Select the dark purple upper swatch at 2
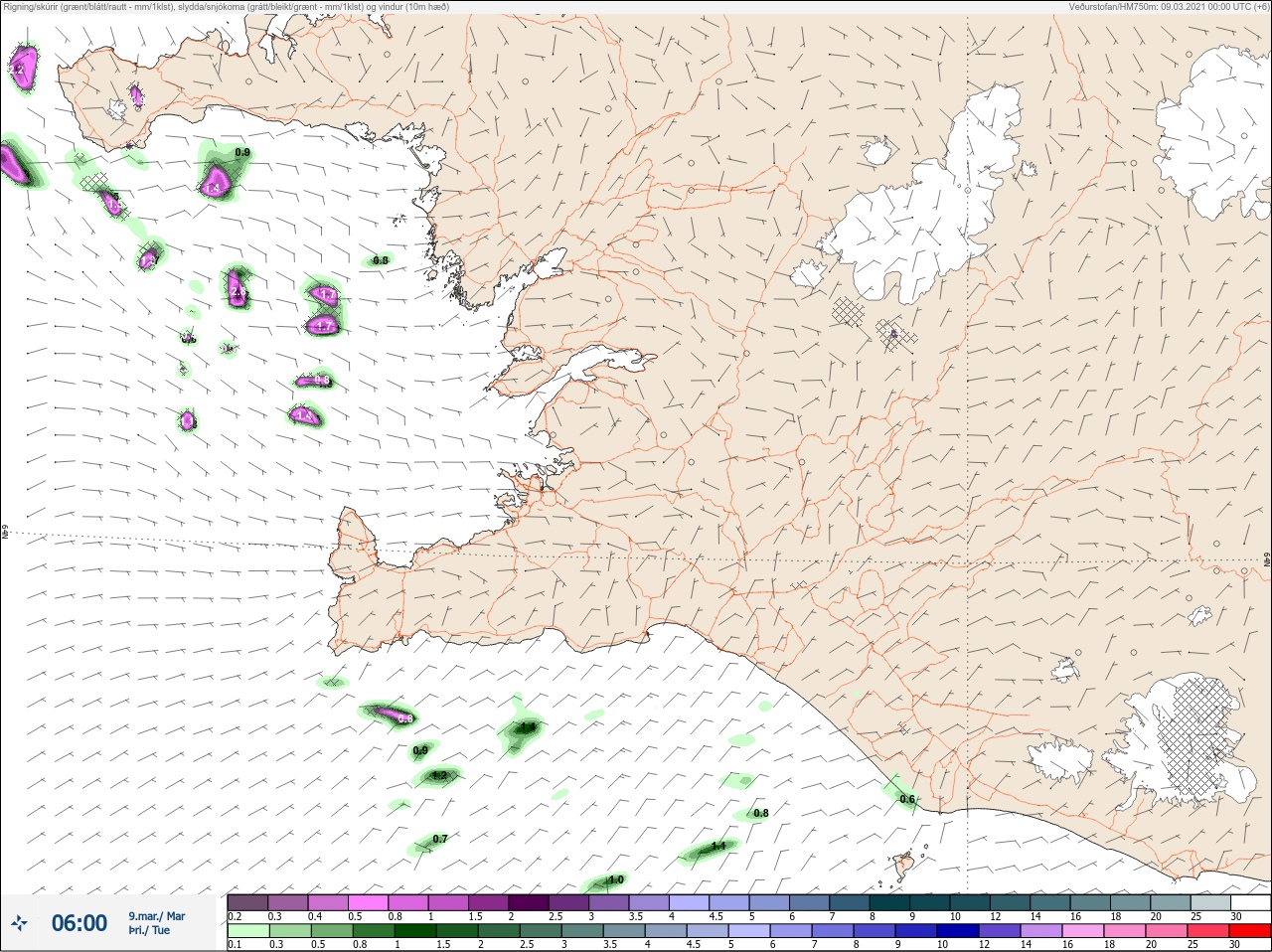1272x952 pixels. point(529,902)
